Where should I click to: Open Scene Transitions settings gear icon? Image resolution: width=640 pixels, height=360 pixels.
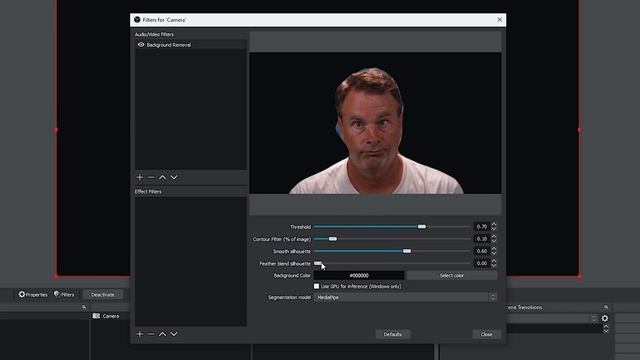click(605, 318)
